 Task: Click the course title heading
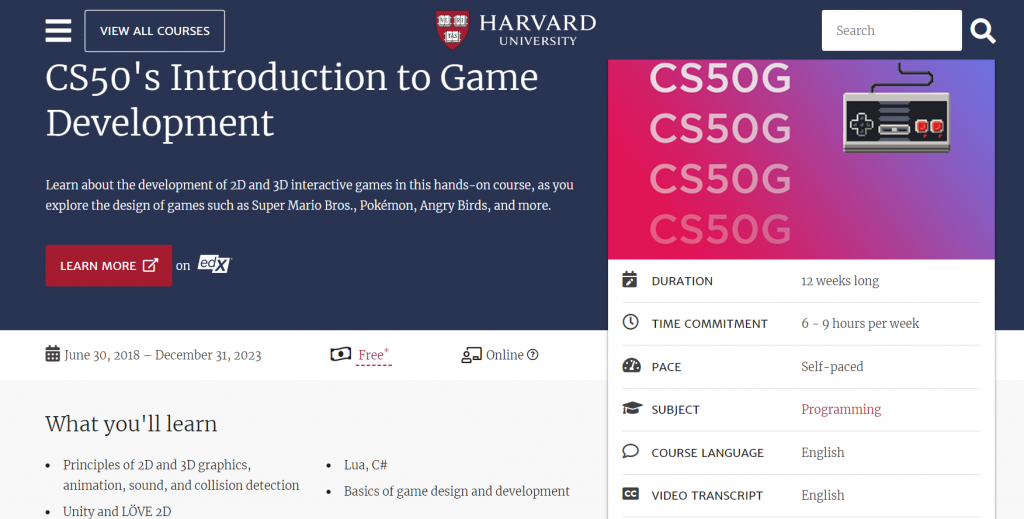click(x=291, y=100)
